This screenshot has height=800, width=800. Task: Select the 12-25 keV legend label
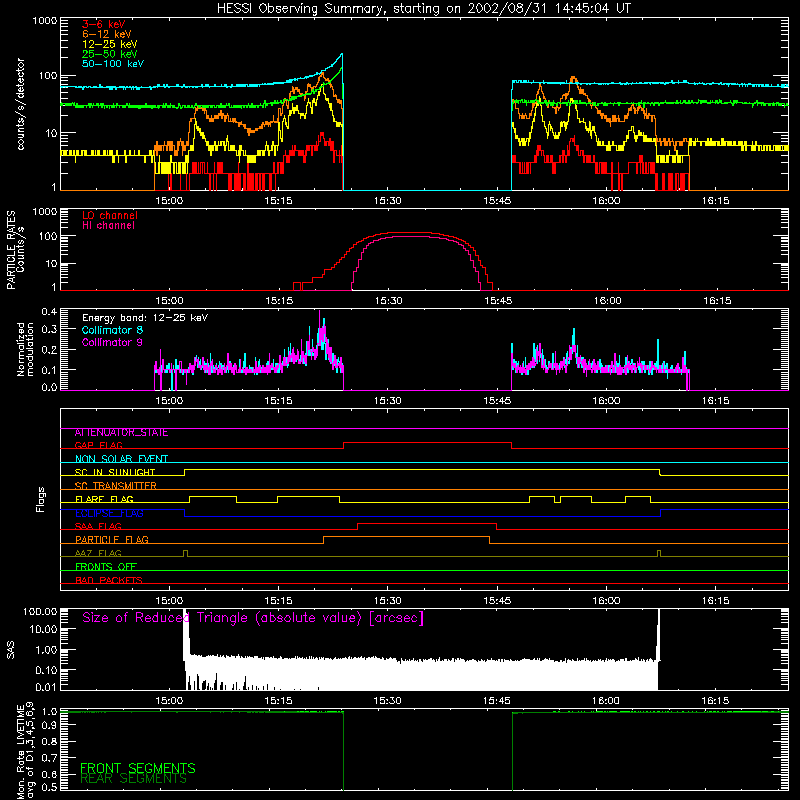[x=110, y=44]
